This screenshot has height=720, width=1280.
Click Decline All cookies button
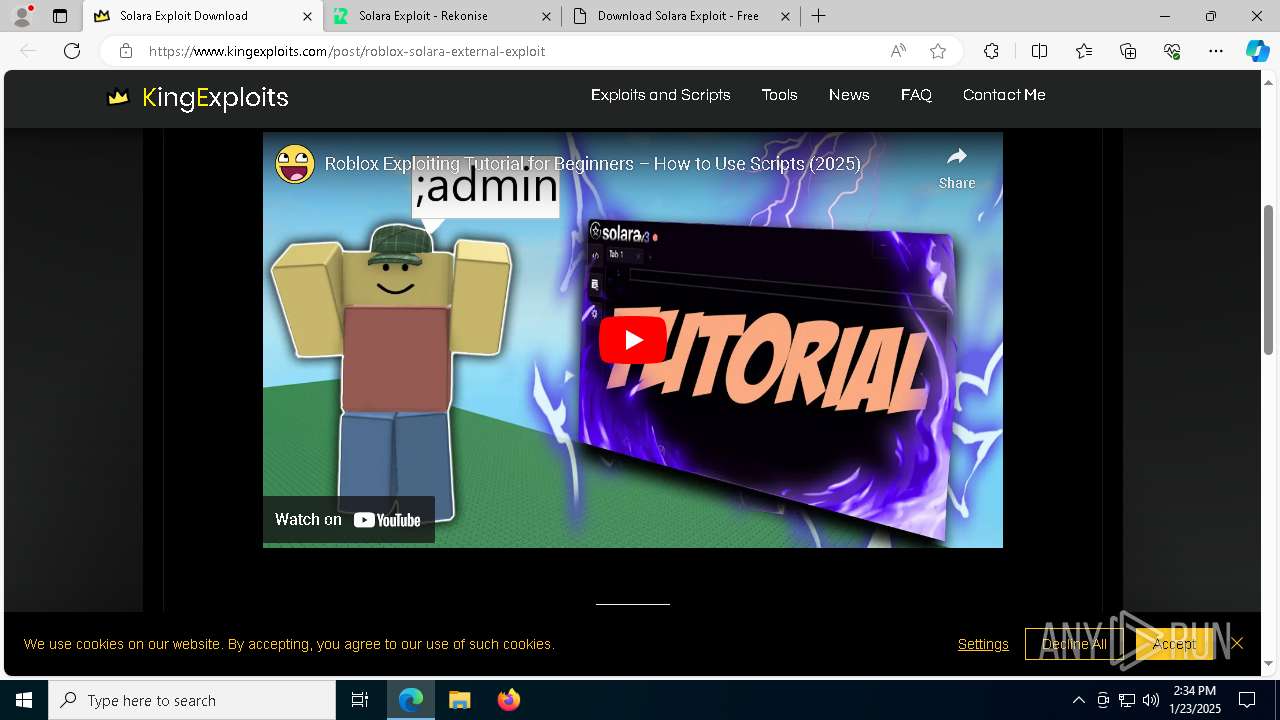(x=1074, y=644)
